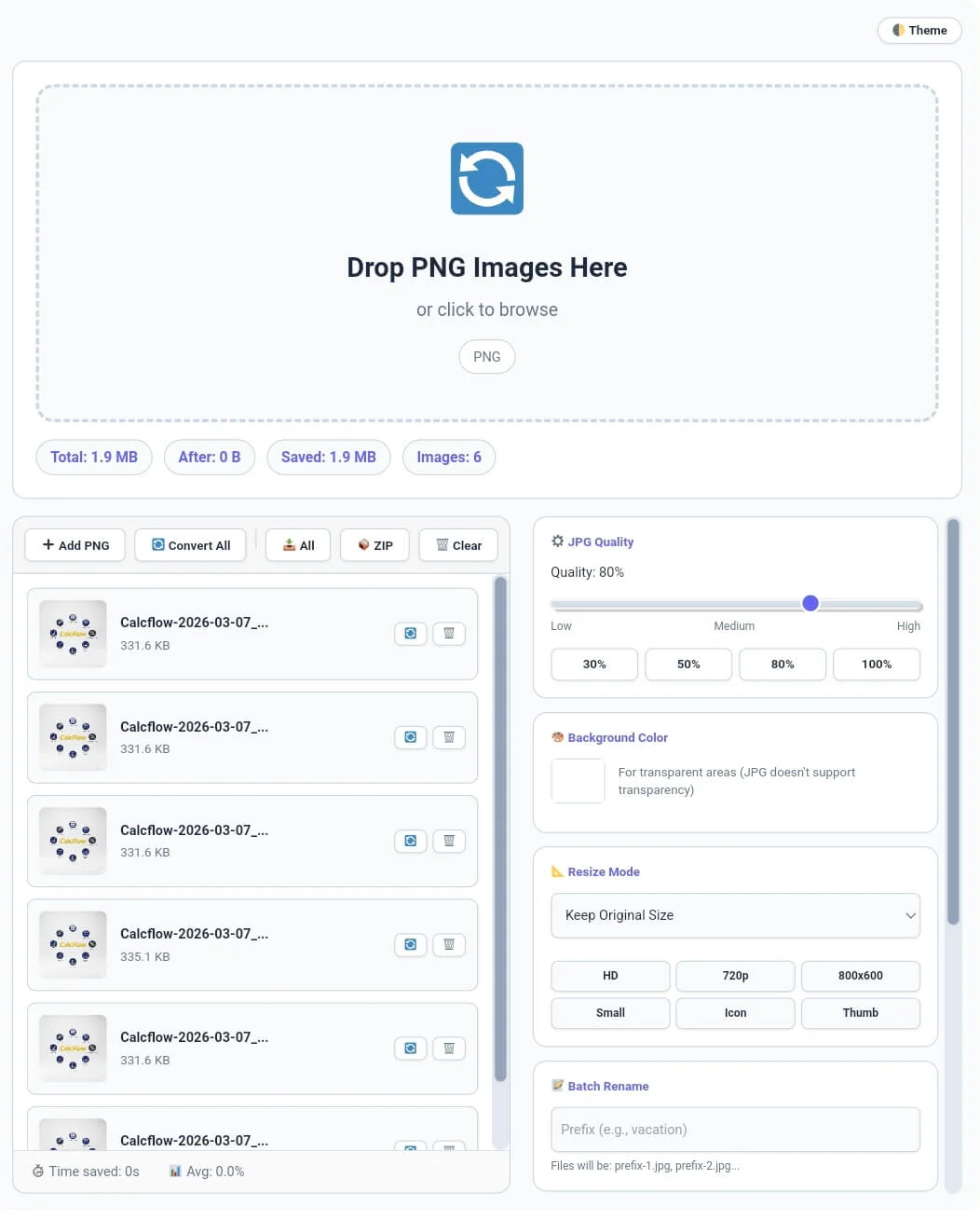Image resolution: width=980 pixels, height=1220 pixels.
Task: Click the Add PNG button
Action: point(75,544)
